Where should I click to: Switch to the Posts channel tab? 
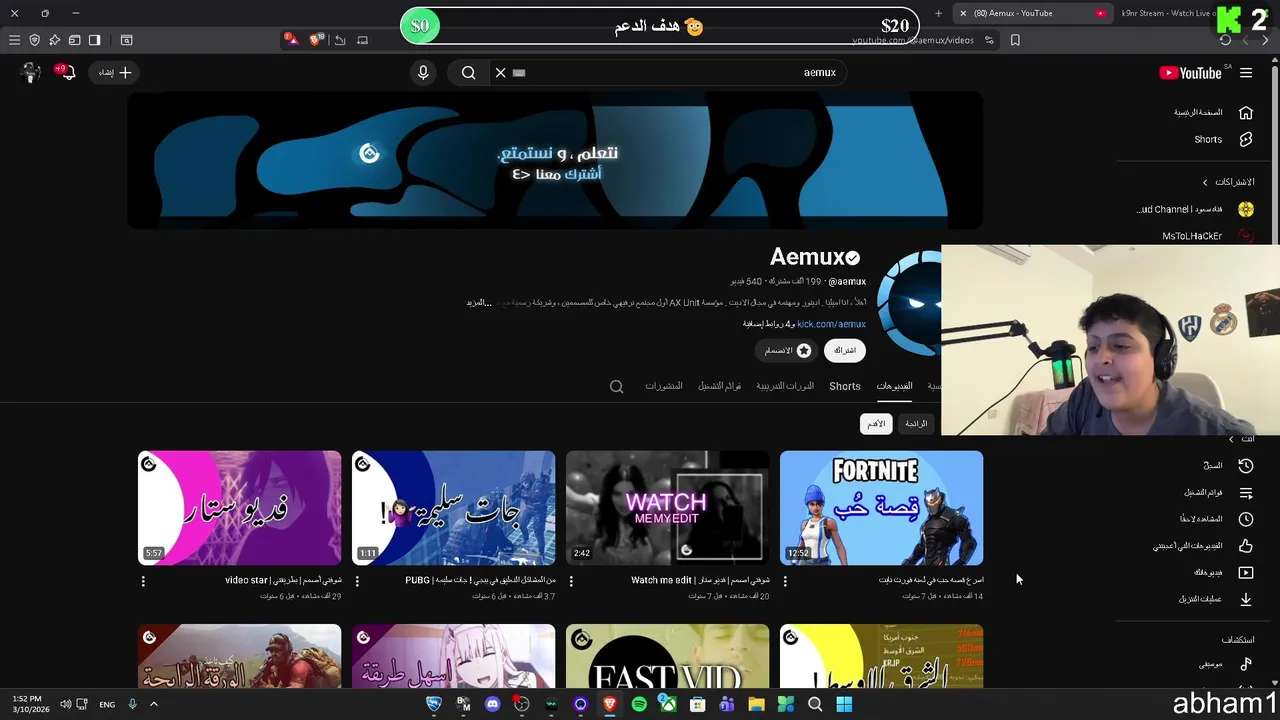click(664, 386)
